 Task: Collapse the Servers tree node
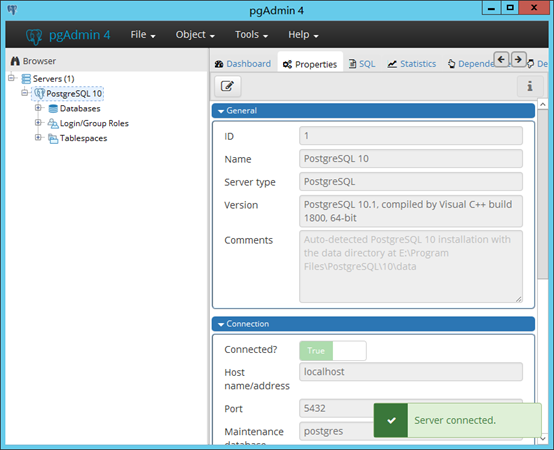click(x=11, y=78)
